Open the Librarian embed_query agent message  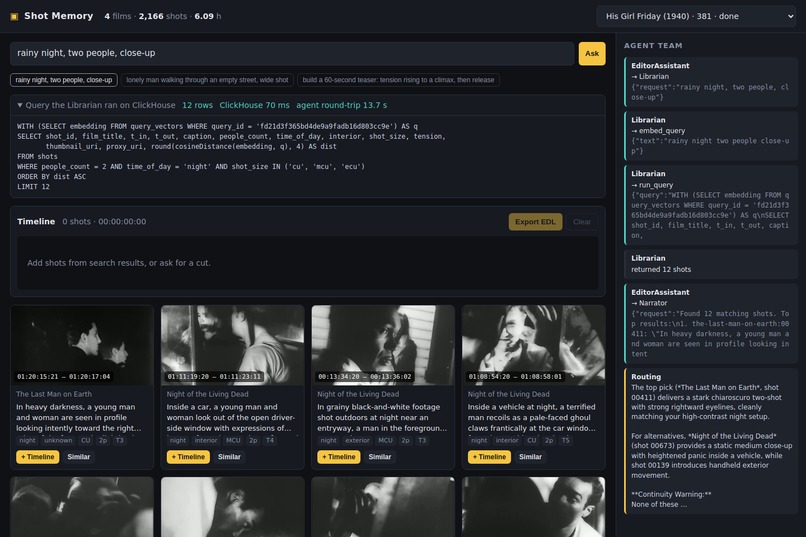point(711,136)
